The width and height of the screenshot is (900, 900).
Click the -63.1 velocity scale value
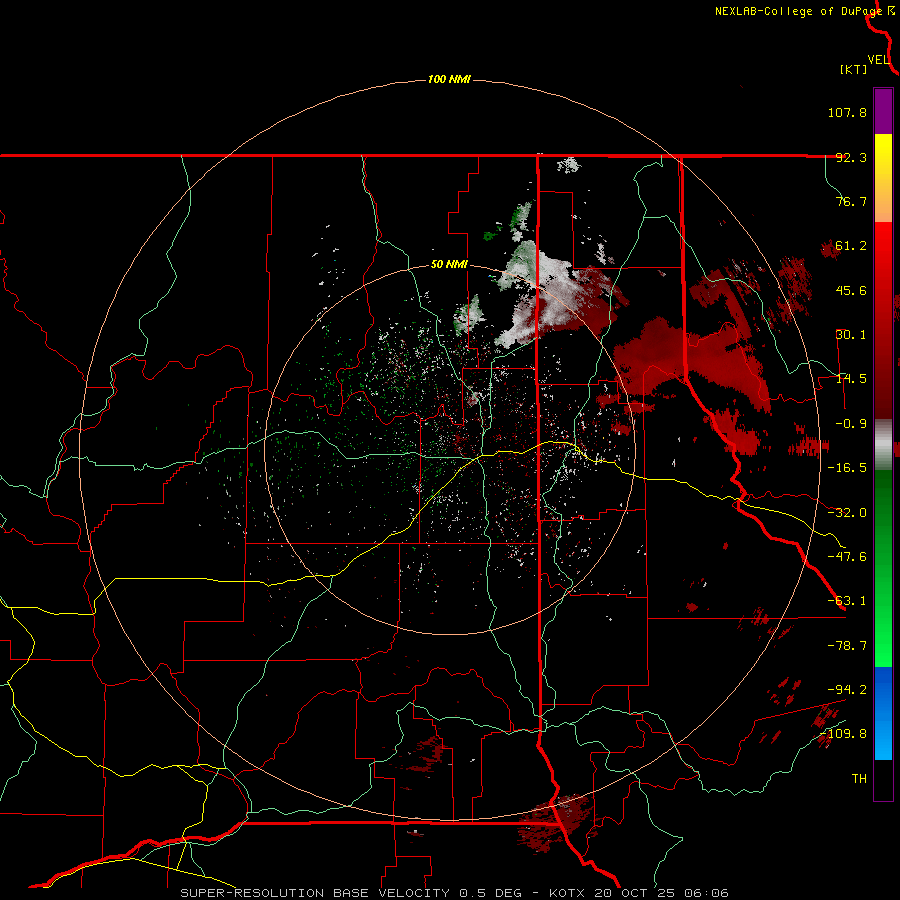[847, 601]
